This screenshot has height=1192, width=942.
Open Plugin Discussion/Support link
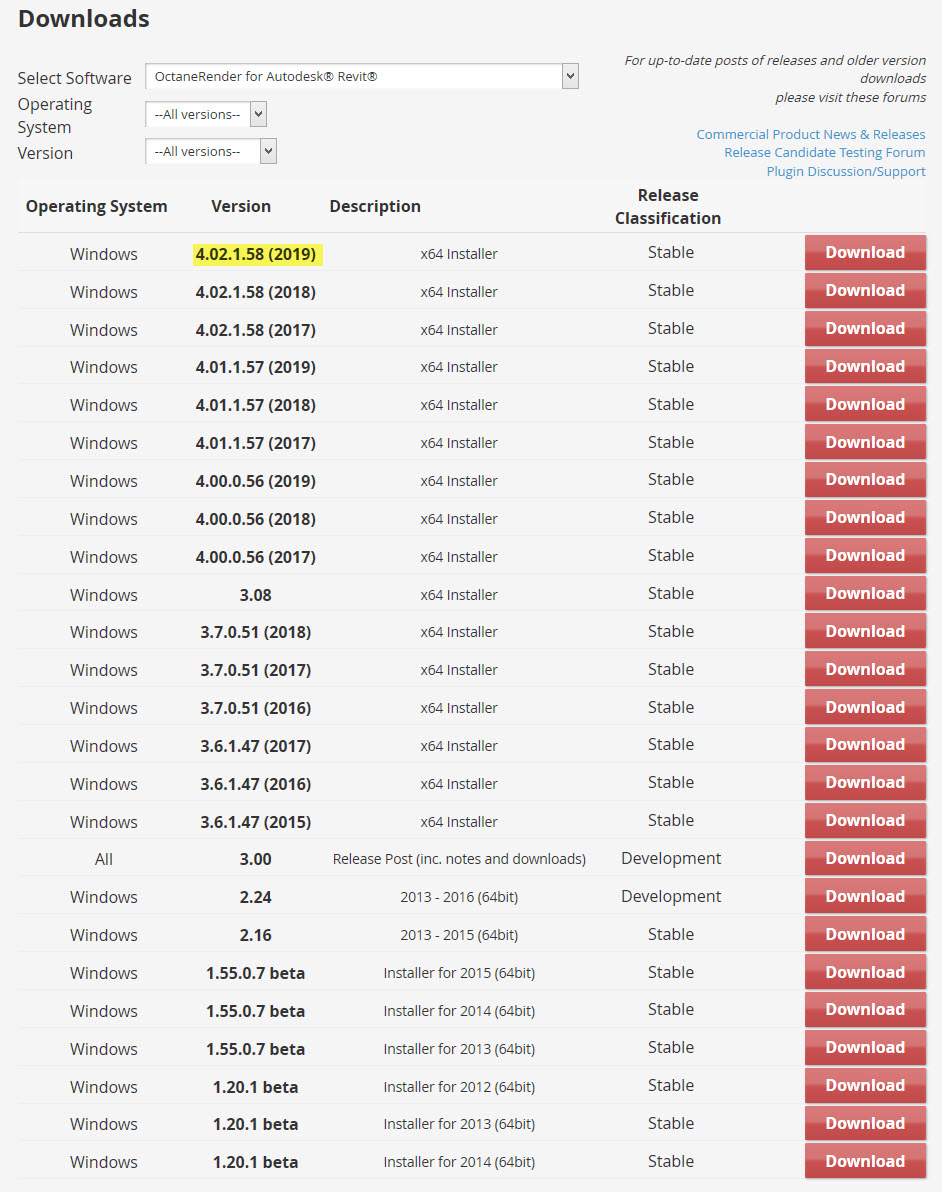pyautogui.click(x=846, y=172)
